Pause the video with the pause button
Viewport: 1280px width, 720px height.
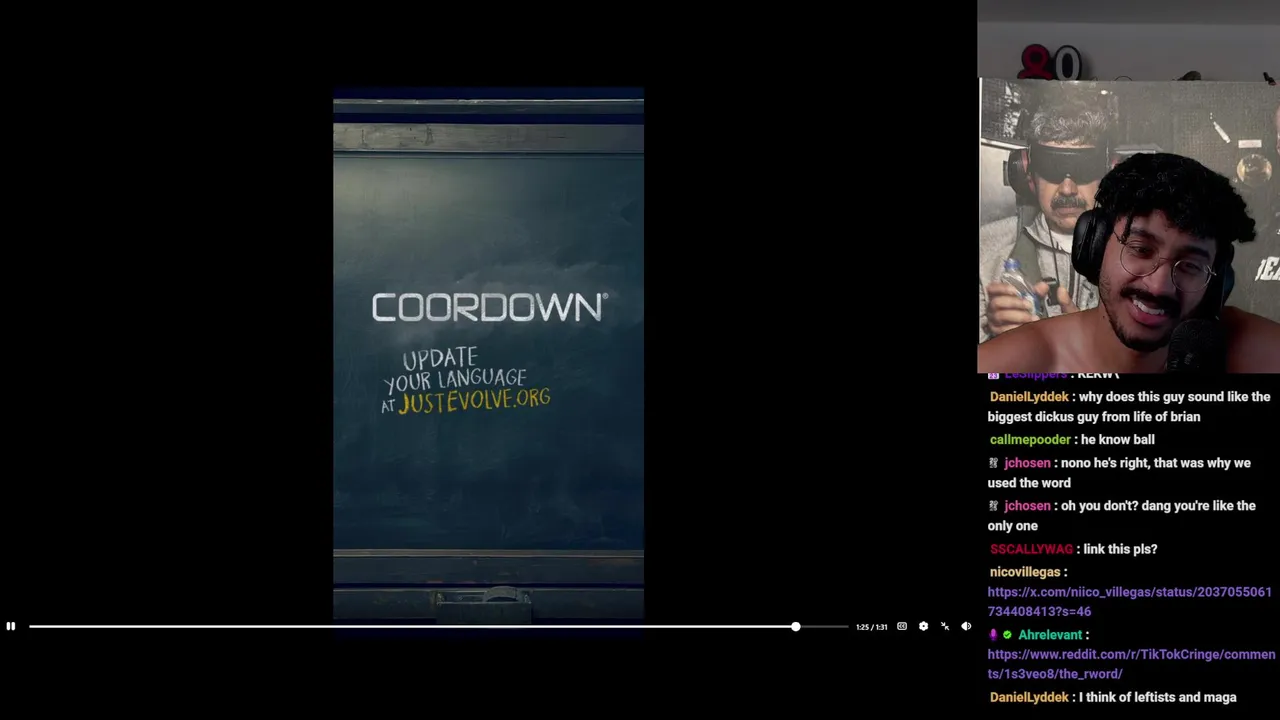pos(11,627)
